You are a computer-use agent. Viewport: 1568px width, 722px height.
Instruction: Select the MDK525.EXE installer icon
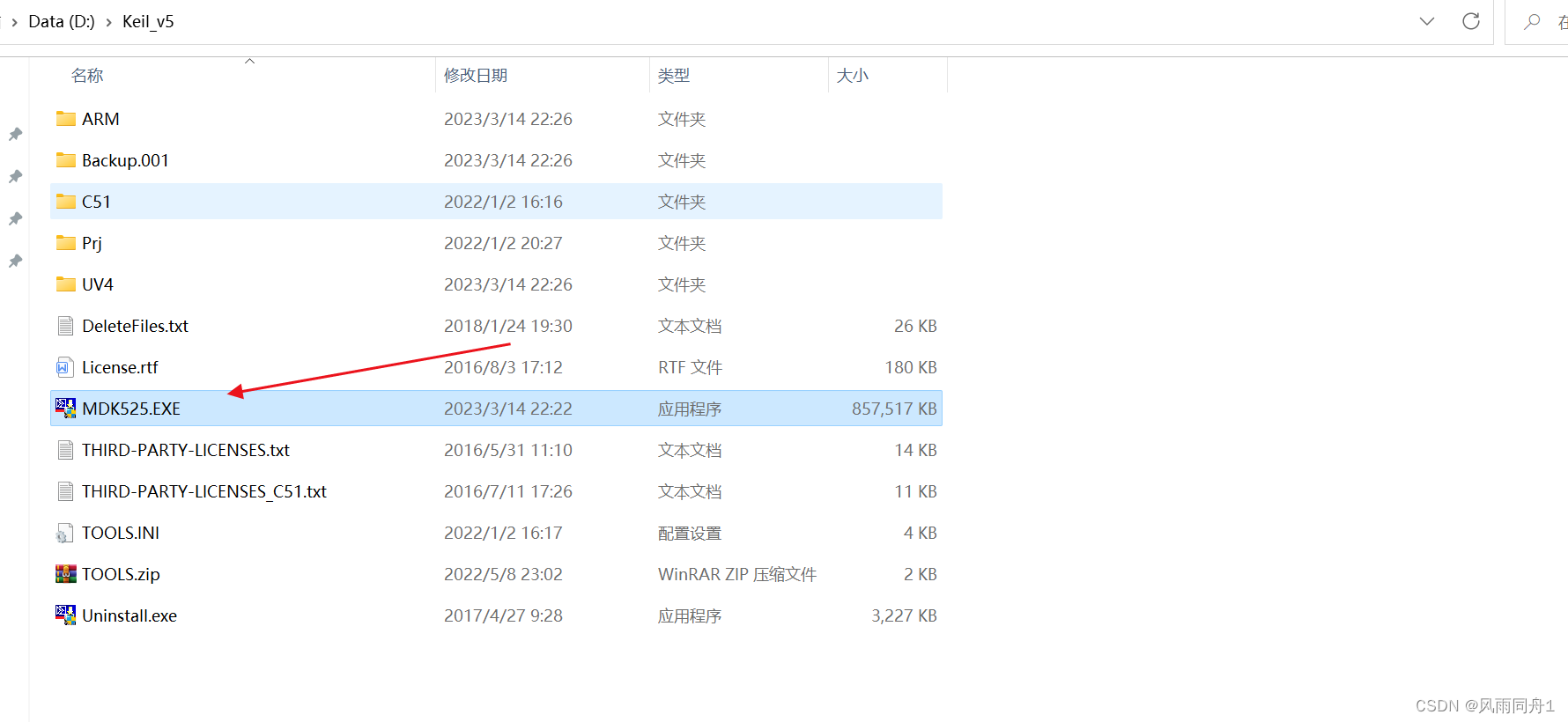(65, 409)
